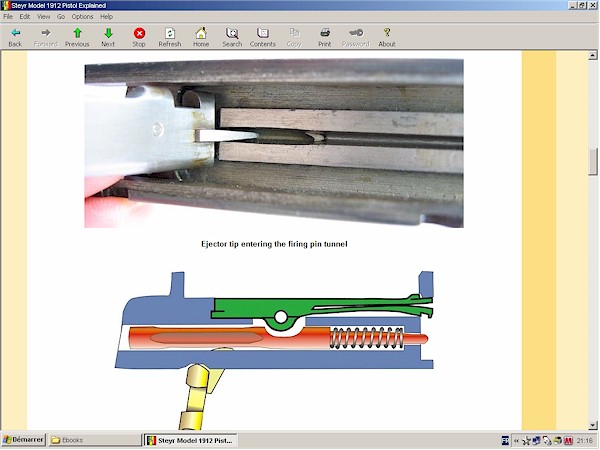Screen dimensions: 600x450
Task: Show the Contents panel
Action: pos(262,38)
